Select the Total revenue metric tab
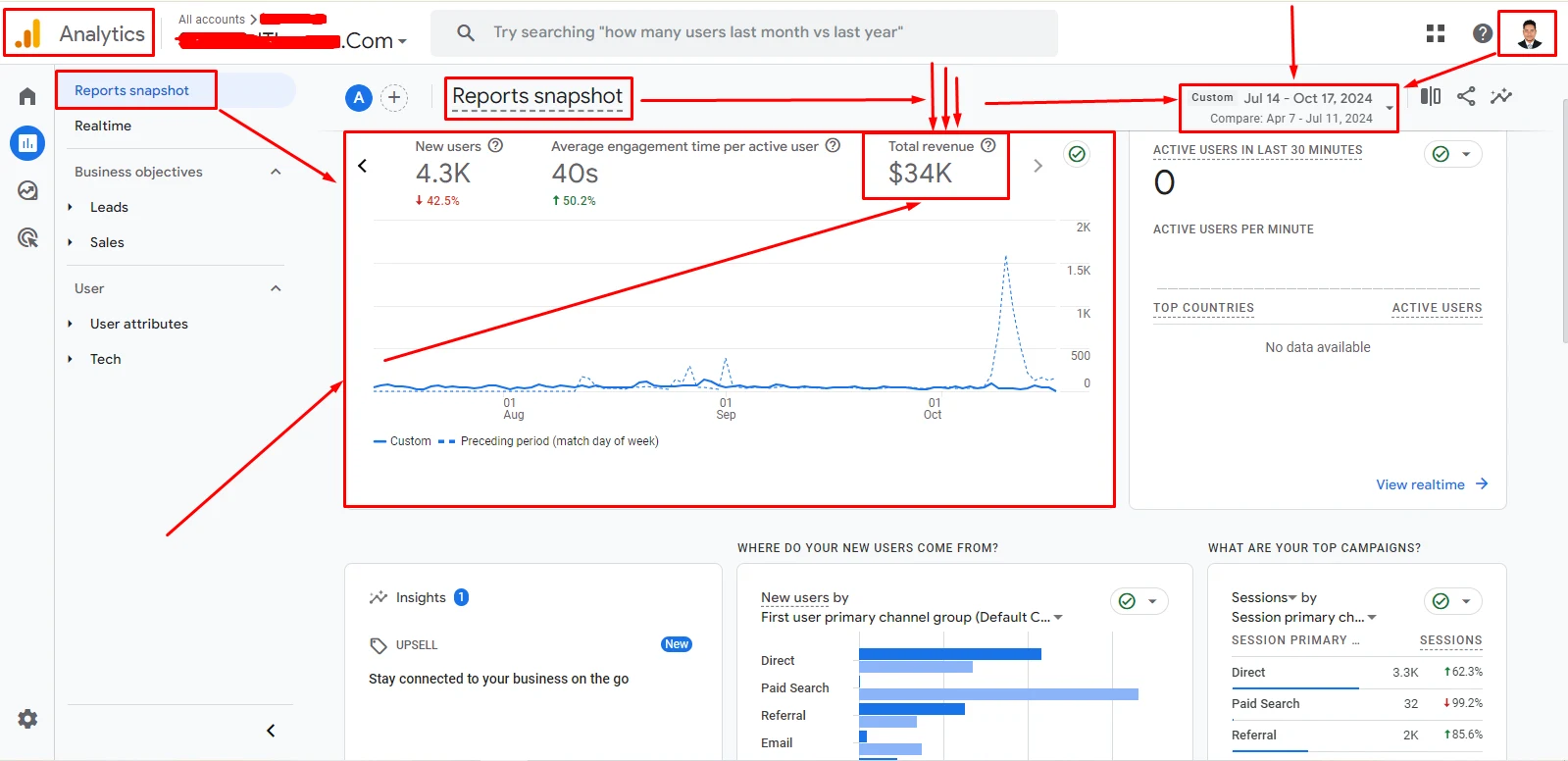Viewport: 1568px width, 761px height. (x=936, y=165)
